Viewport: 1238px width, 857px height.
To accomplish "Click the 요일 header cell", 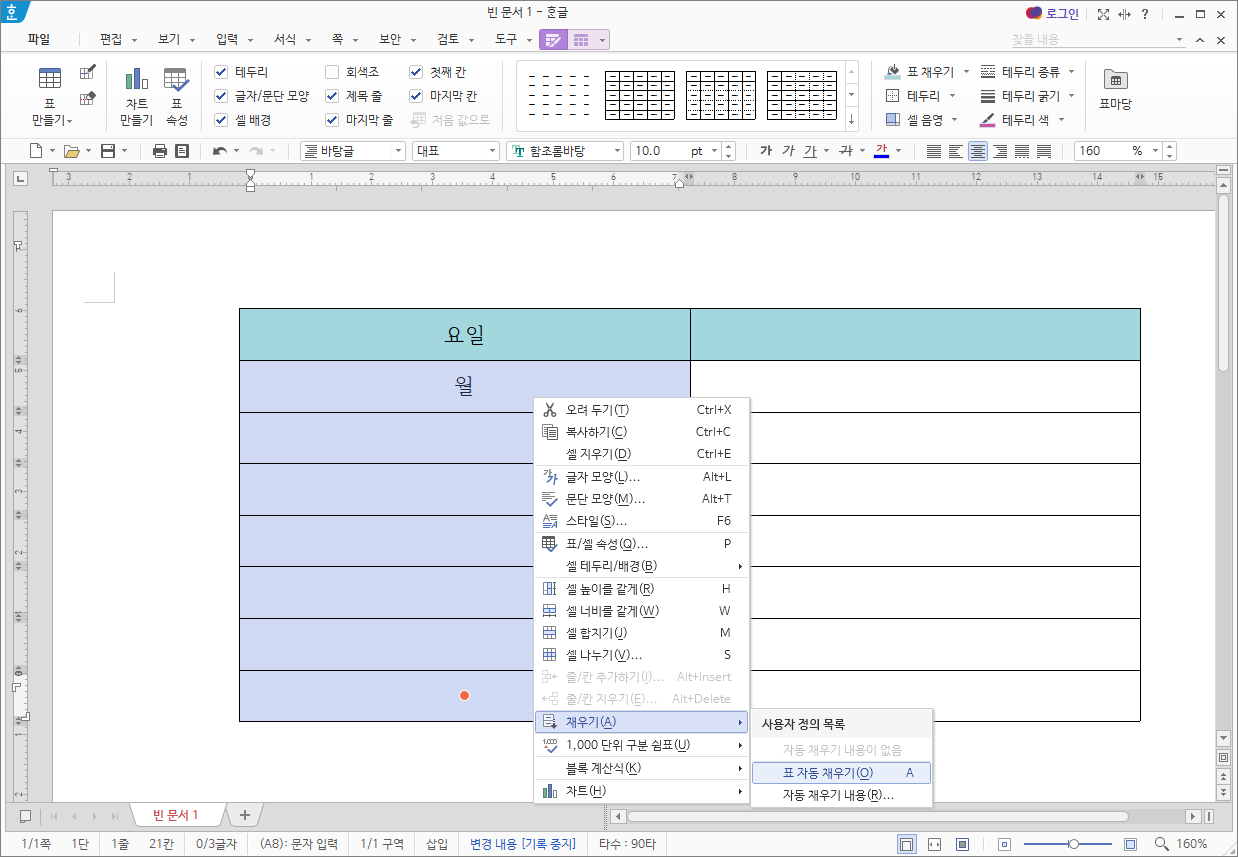I will pyautogui.click(x=464, y=335).
